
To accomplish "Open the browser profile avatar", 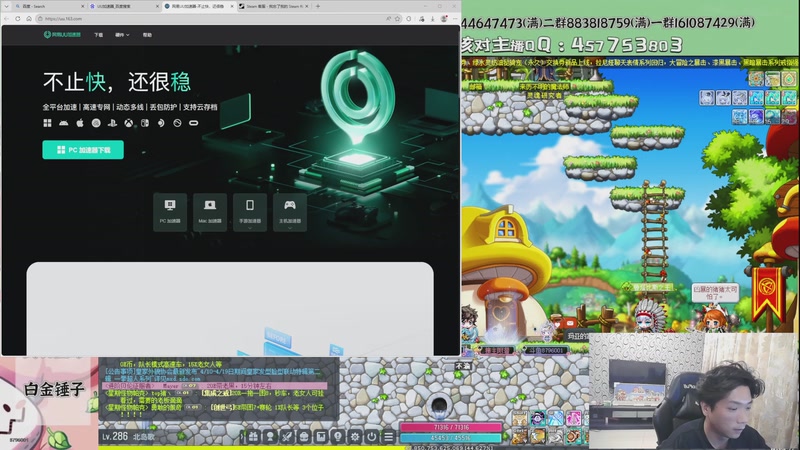I will point(444,18).
